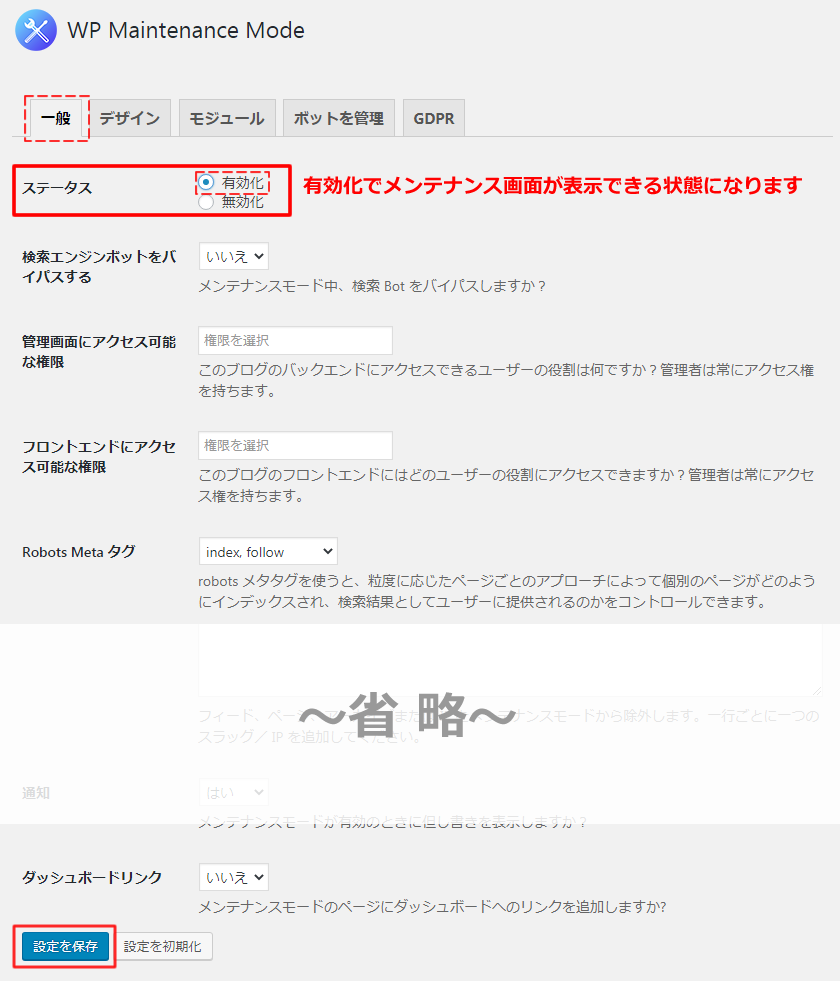Click the WP Maintenance Mode wrench logo icon
The width and height of the screenshot is (840, 981).
36,30
